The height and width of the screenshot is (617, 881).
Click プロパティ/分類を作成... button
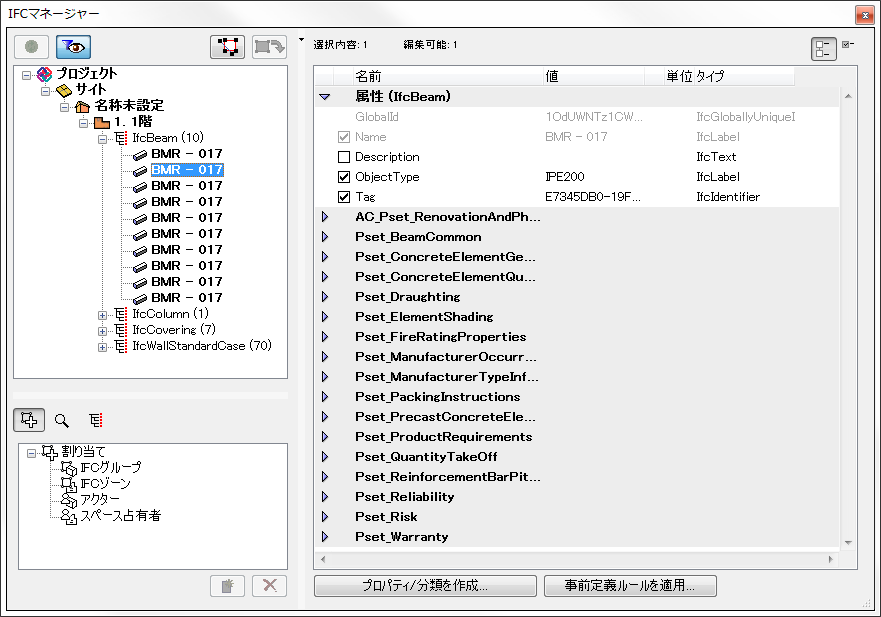tap(425, 586)
